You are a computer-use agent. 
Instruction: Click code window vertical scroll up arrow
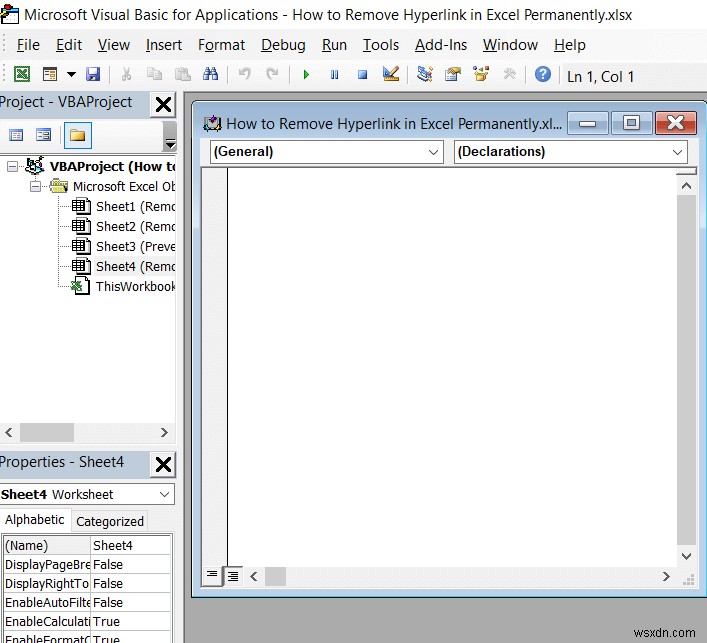point(686,185)
